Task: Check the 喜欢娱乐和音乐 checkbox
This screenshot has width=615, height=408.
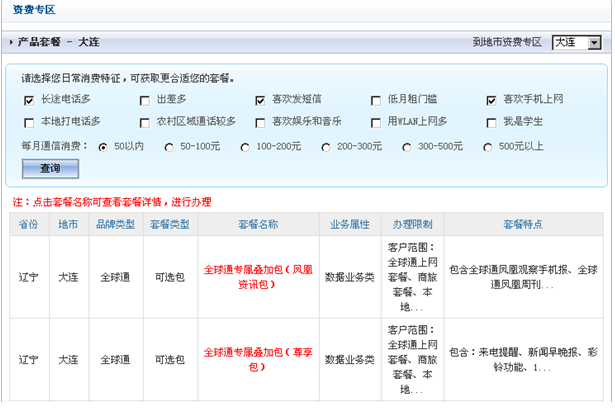Action: tap(260, 123)
